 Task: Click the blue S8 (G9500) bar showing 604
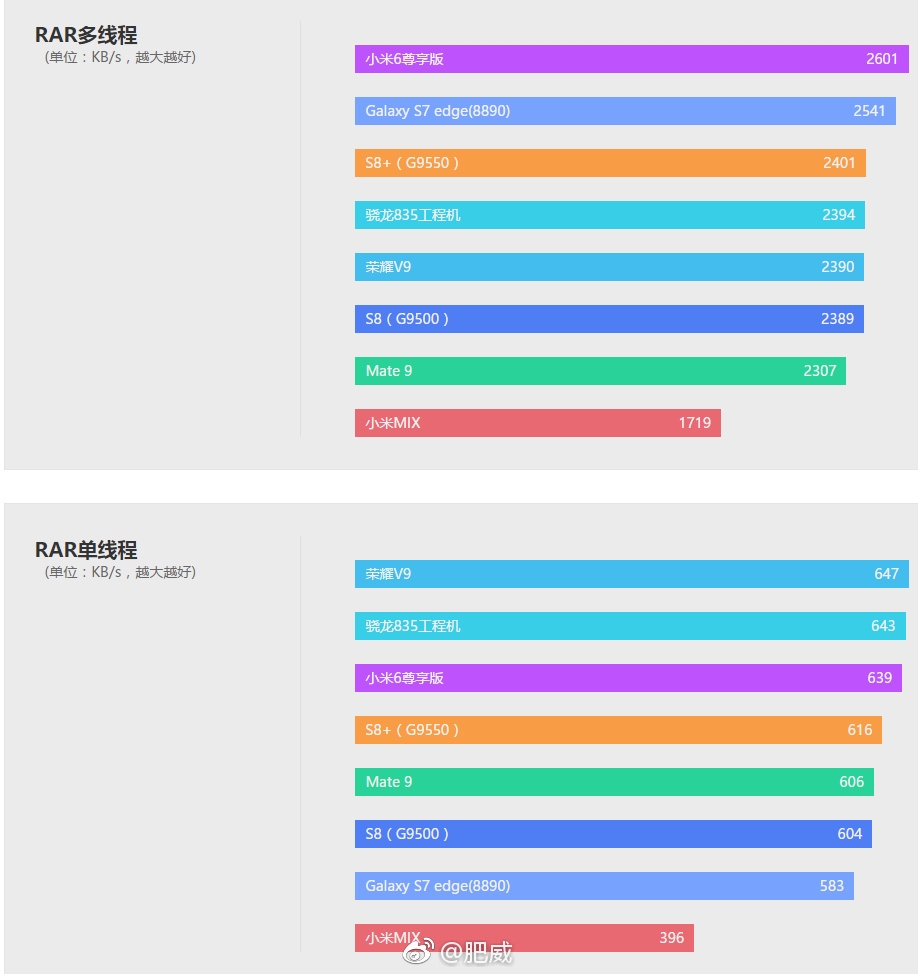click(x=613, y=834)
